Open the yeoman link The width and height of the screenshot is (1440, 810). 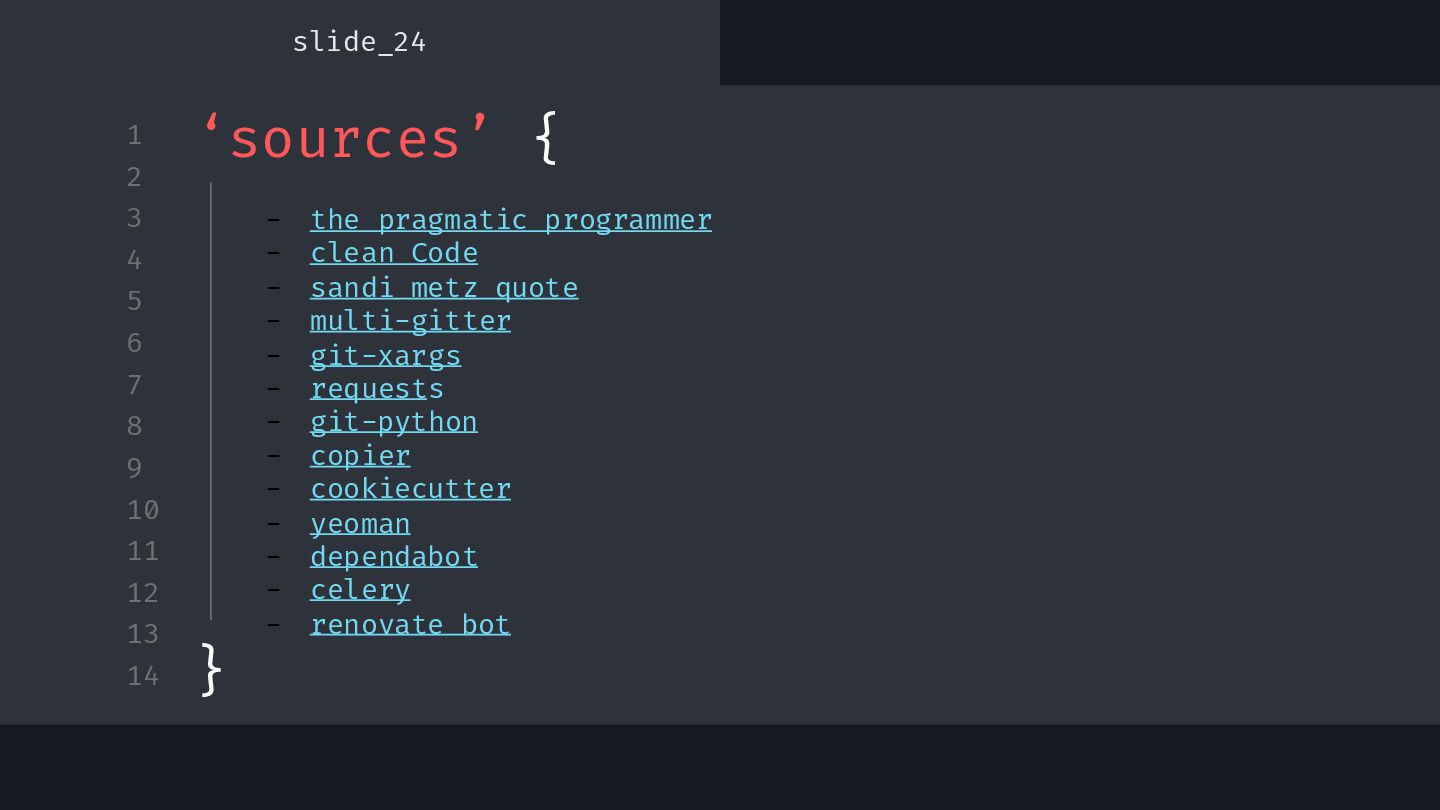coord(360,524)
